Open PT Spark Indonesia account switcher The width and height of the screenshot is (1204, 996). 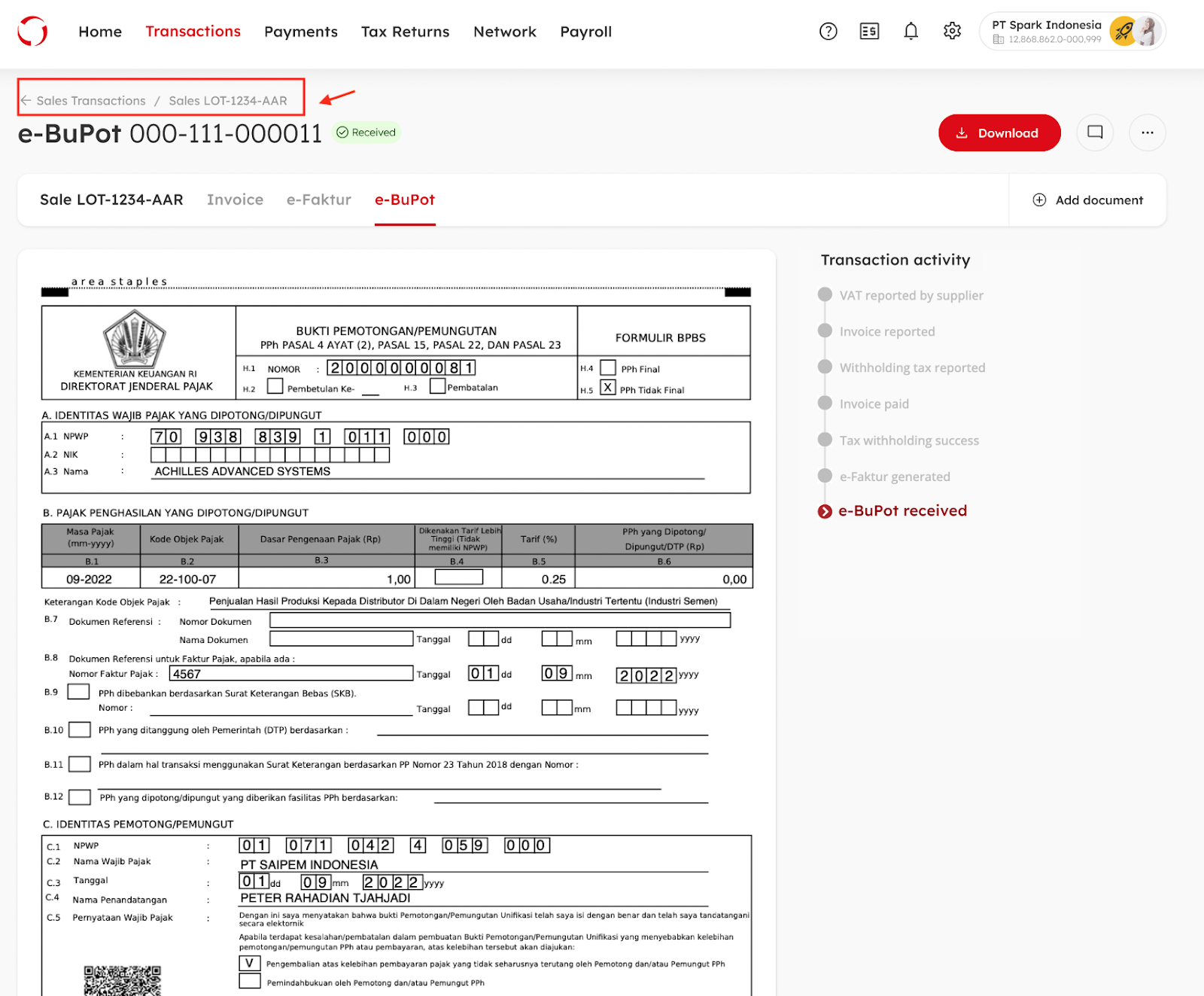[1072, 32]
